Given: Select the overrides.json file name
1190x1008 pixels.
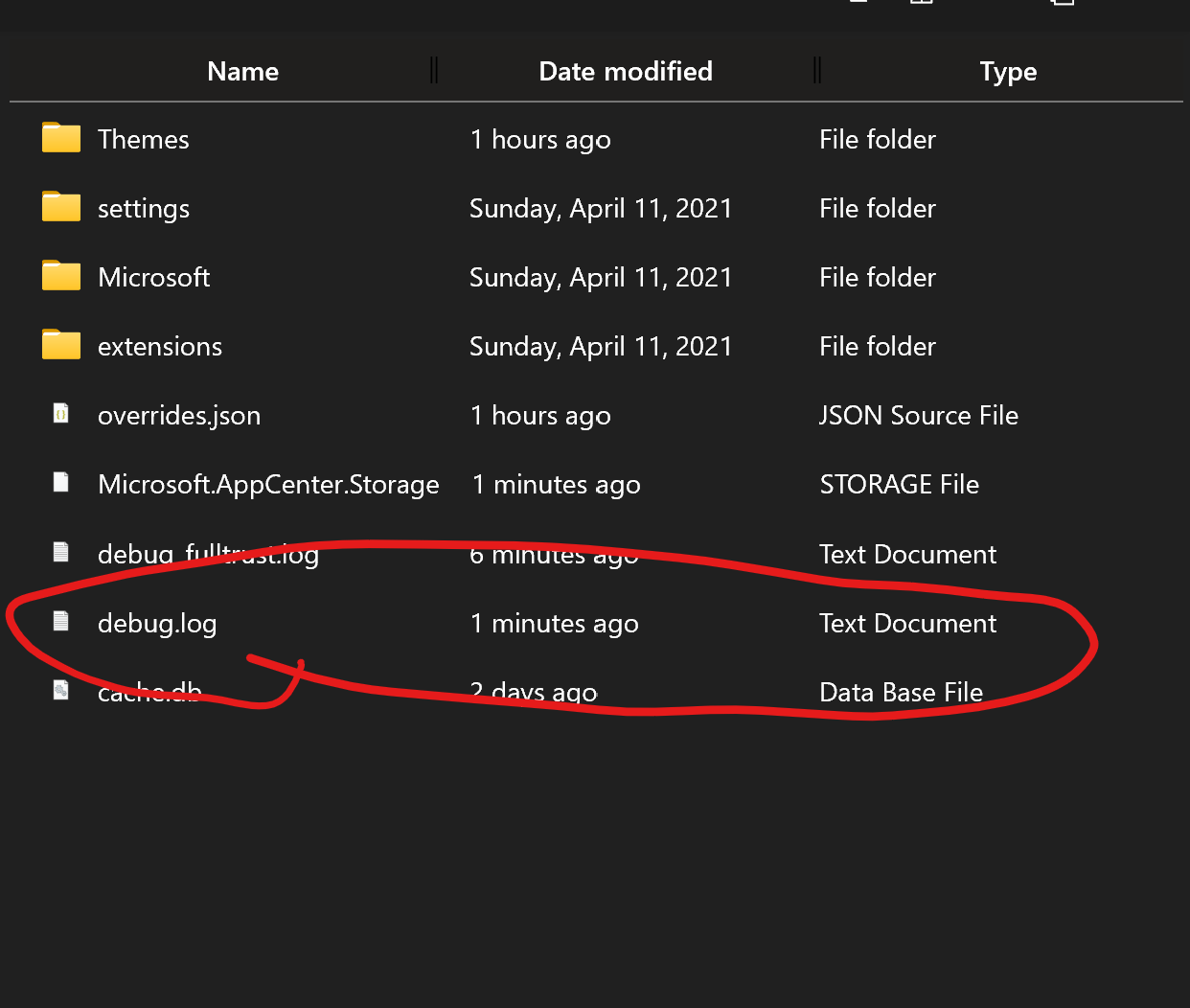Looking at the screenshot, I should tap(179, 416).
